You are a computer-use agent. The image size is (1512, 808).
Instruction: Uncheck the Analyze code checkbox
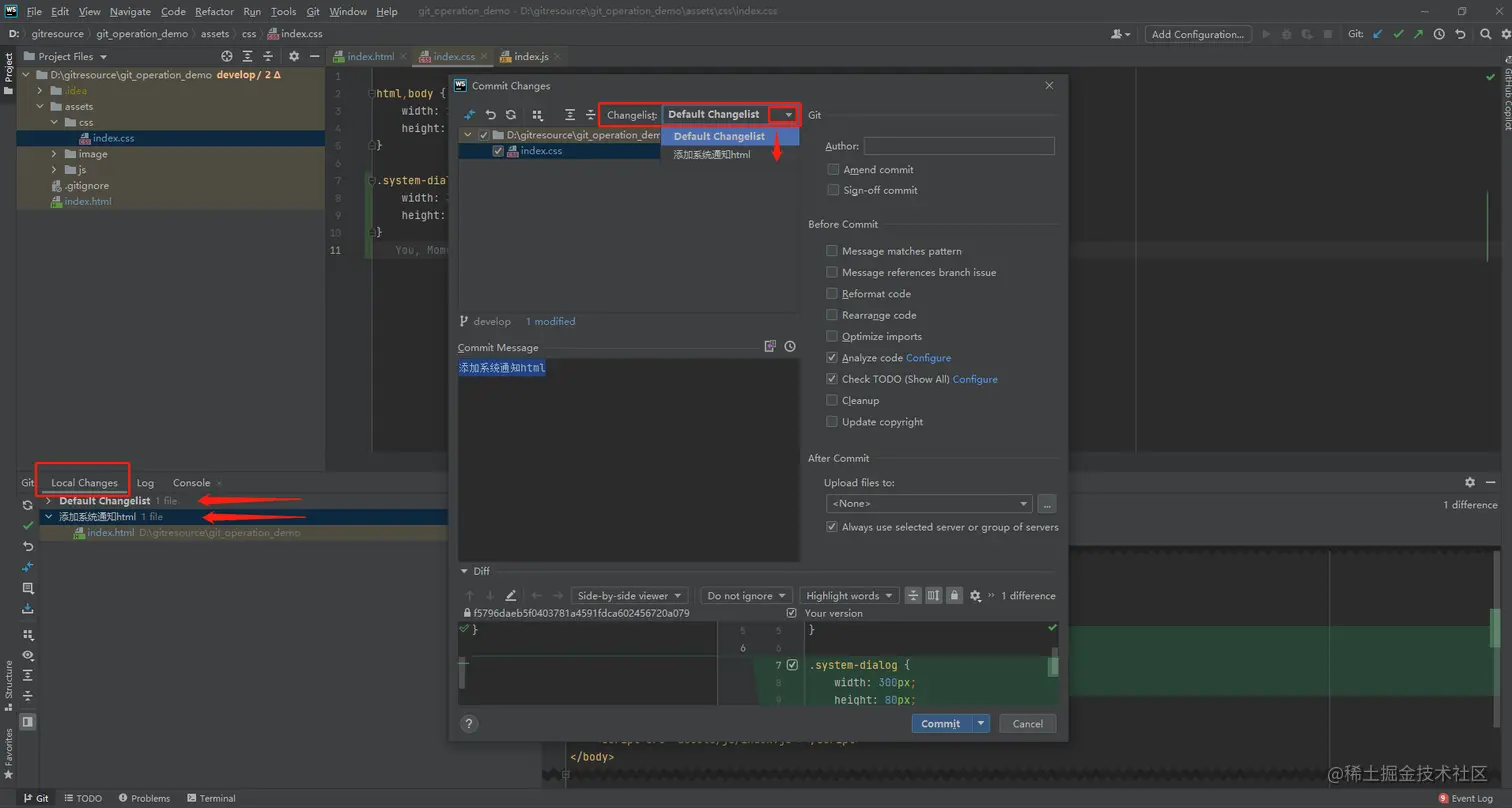click(x=832, y=357)
